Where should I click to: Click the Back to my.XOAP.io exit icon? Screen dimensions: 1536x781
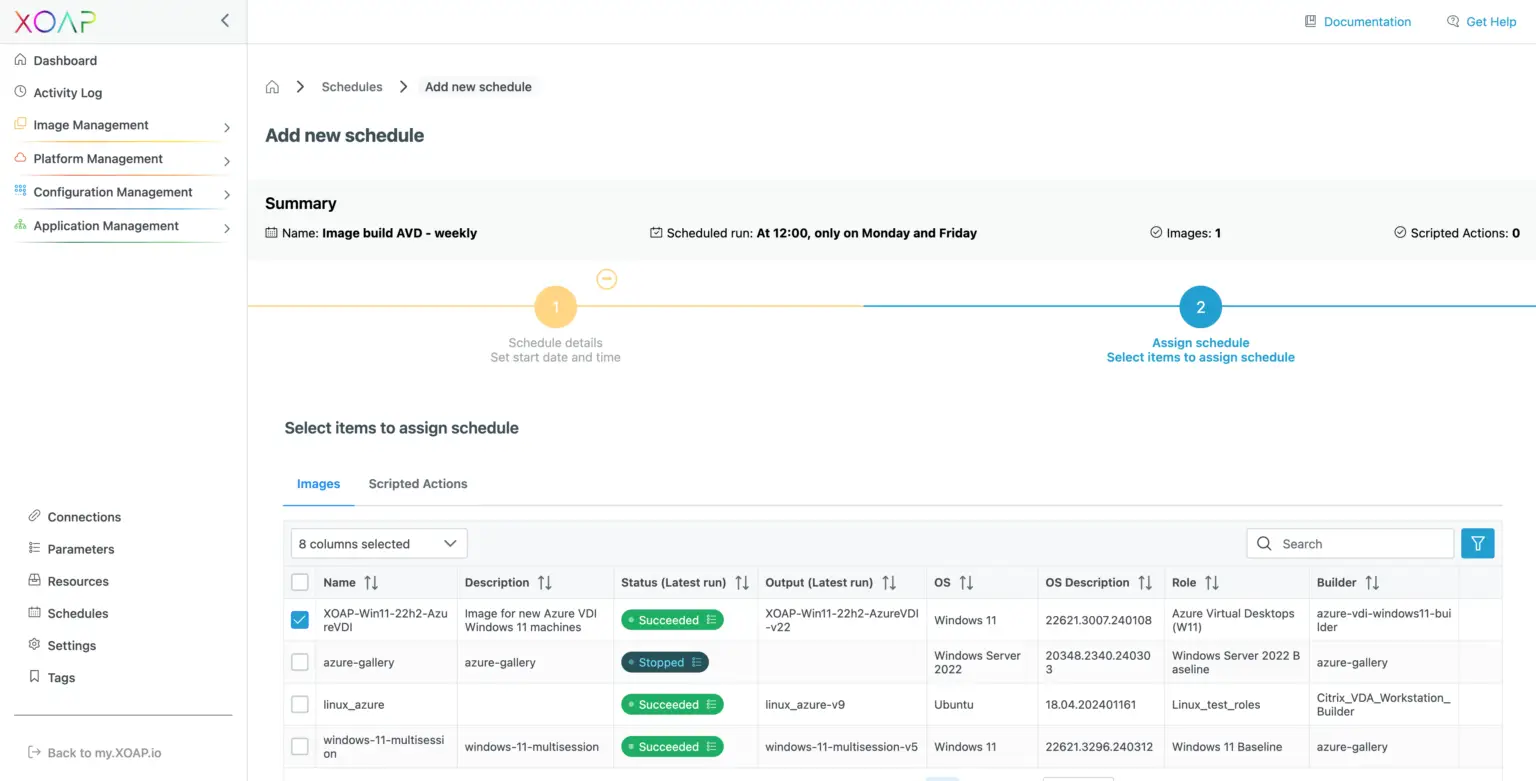(x=35, y=752)
